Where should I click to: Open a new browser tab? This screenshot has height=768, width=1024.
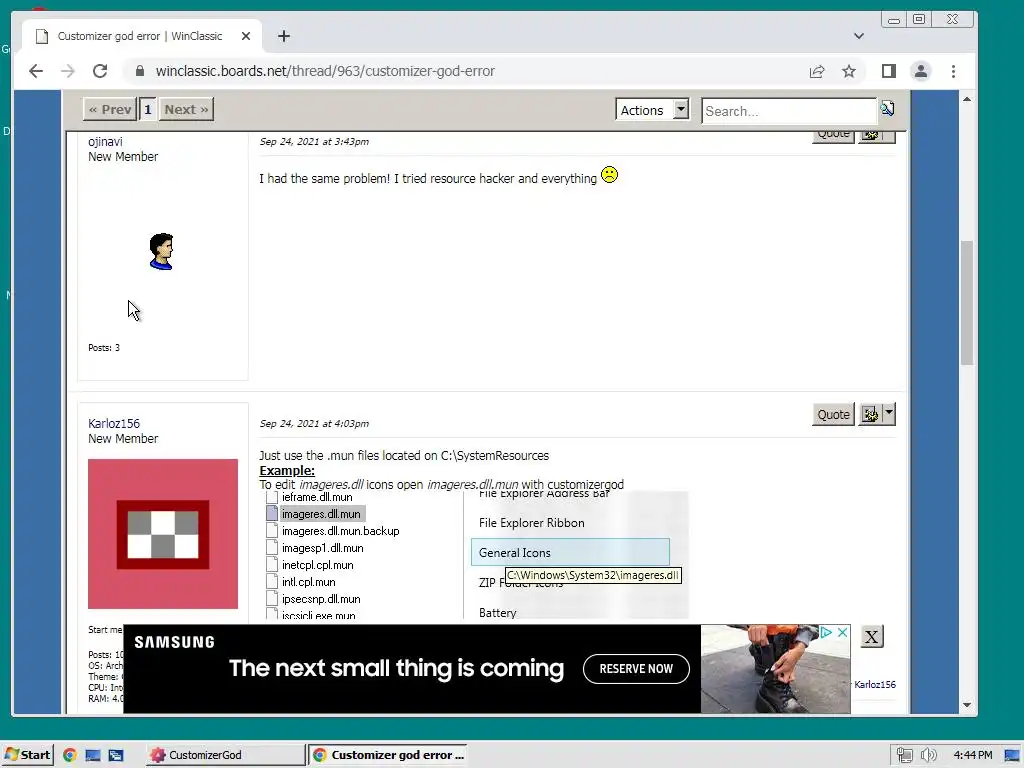(x=283, y=36)
